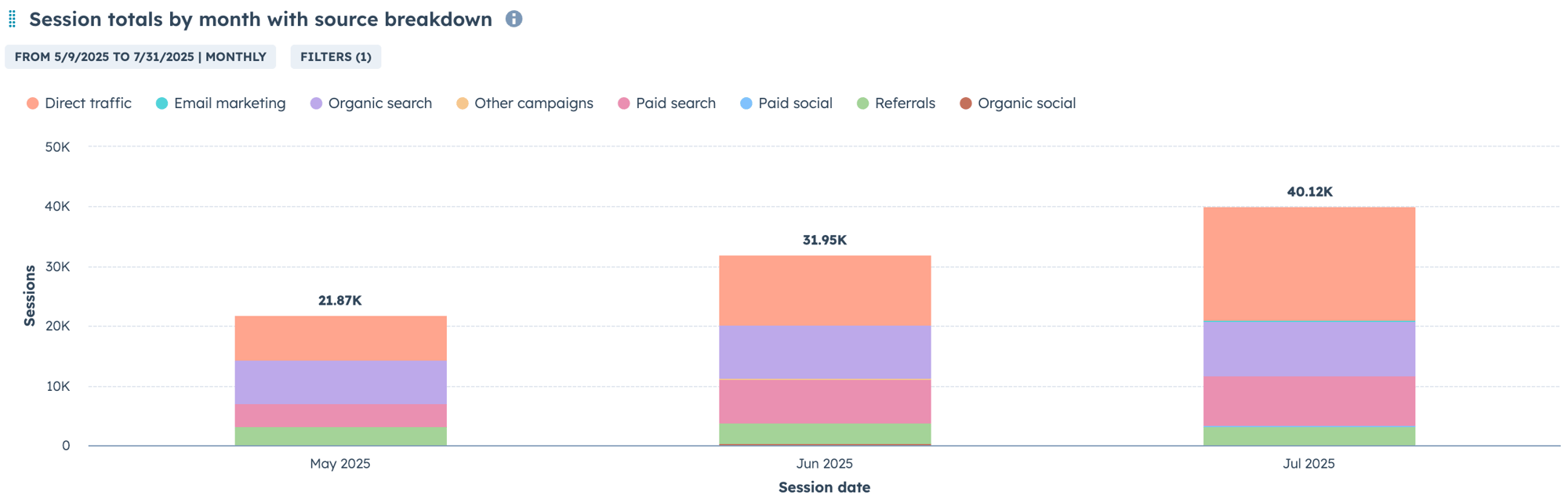Select Jul 2025 Paid search bar segment
1568x499 pixels.
(1308, 400)
